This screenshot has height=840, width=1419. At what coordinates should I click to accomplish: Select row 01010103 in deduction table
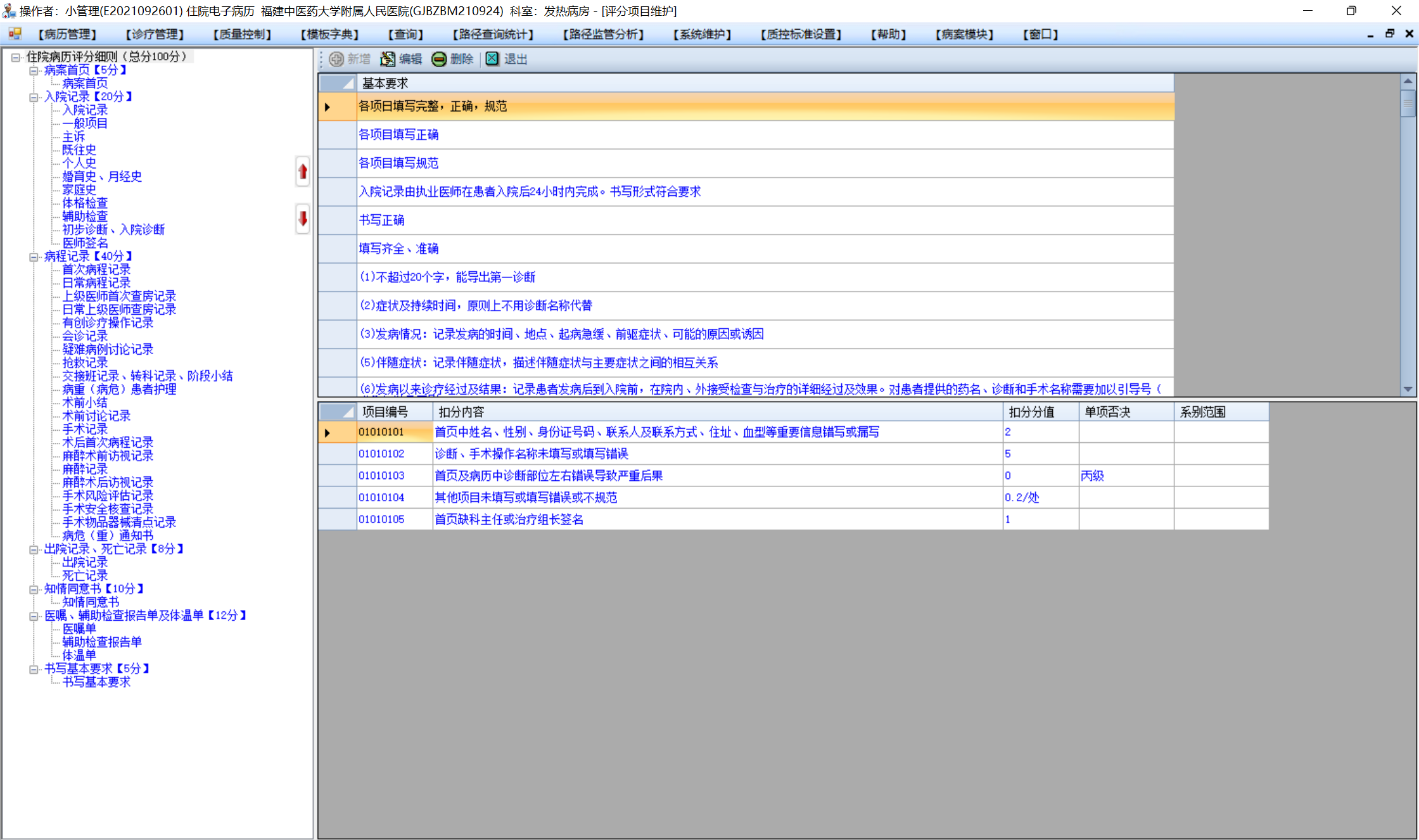tap(381, 476)
